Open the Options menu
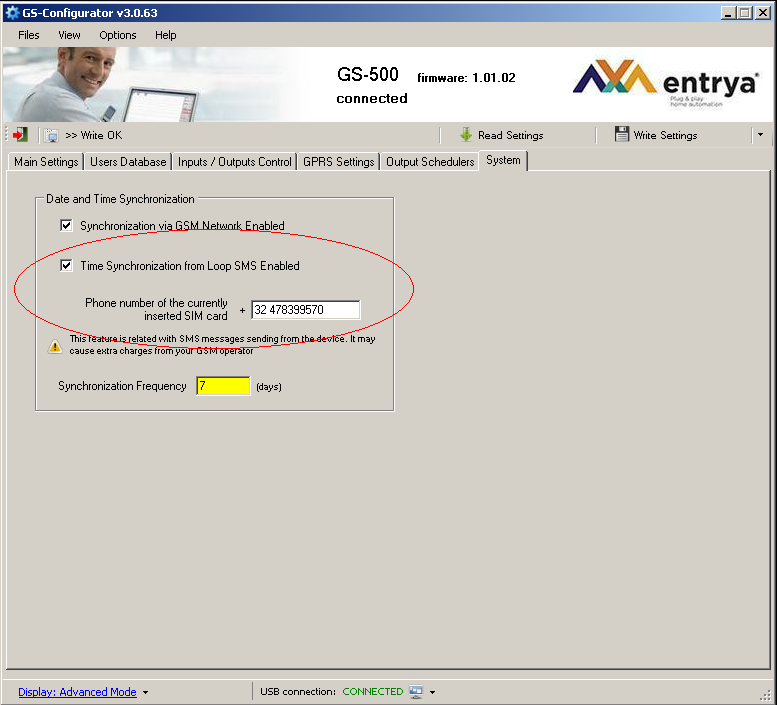777x705 pixels. (117, 35)
